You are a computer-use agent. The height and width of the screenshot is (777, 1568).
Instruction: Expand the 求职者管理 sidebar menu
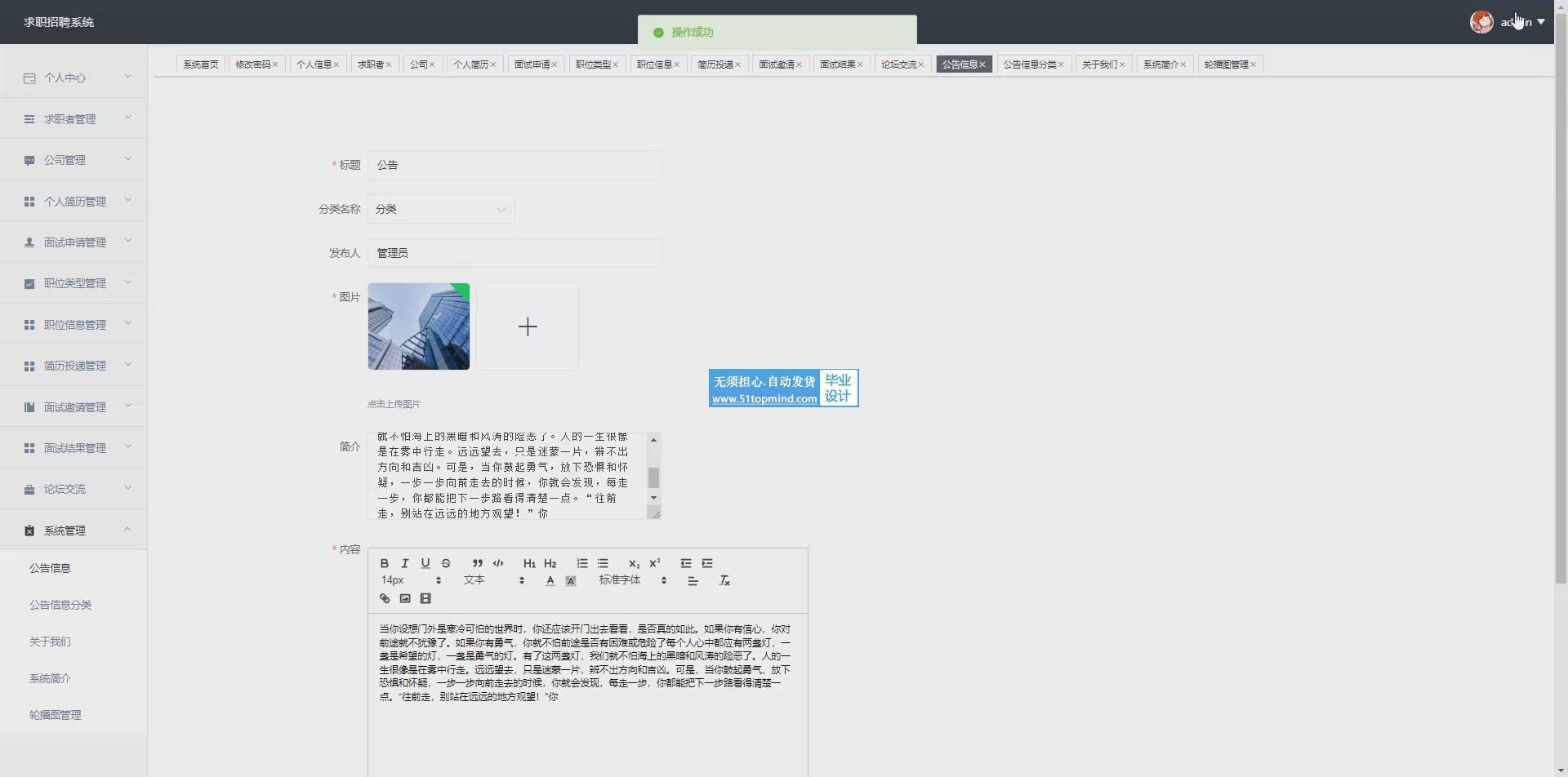tap(73, 119)
